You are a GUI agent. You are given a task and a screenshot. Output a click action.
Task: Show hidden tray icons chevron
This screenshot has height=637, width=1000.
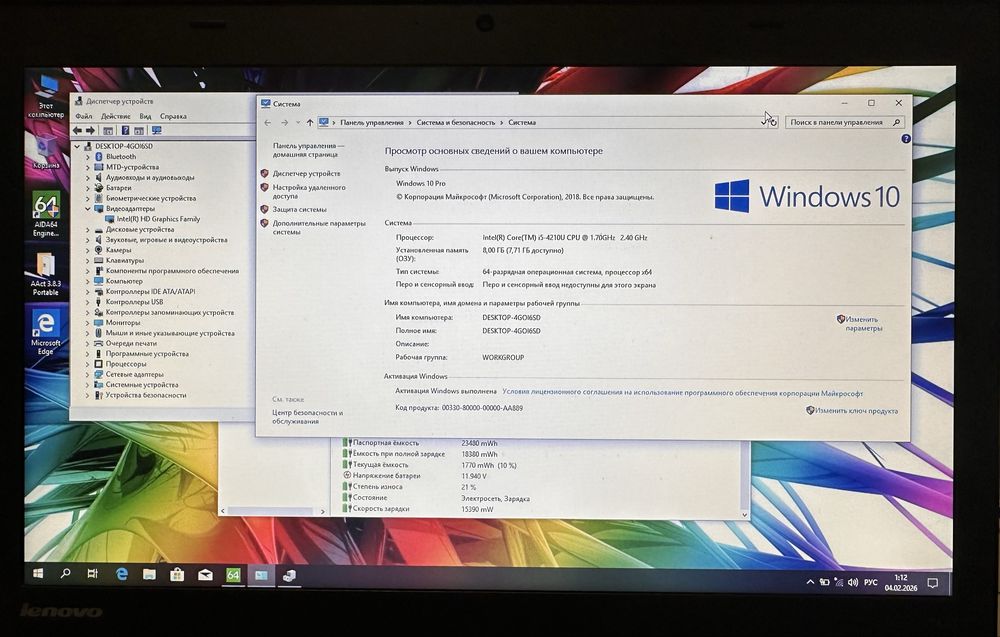click(810, 582)
